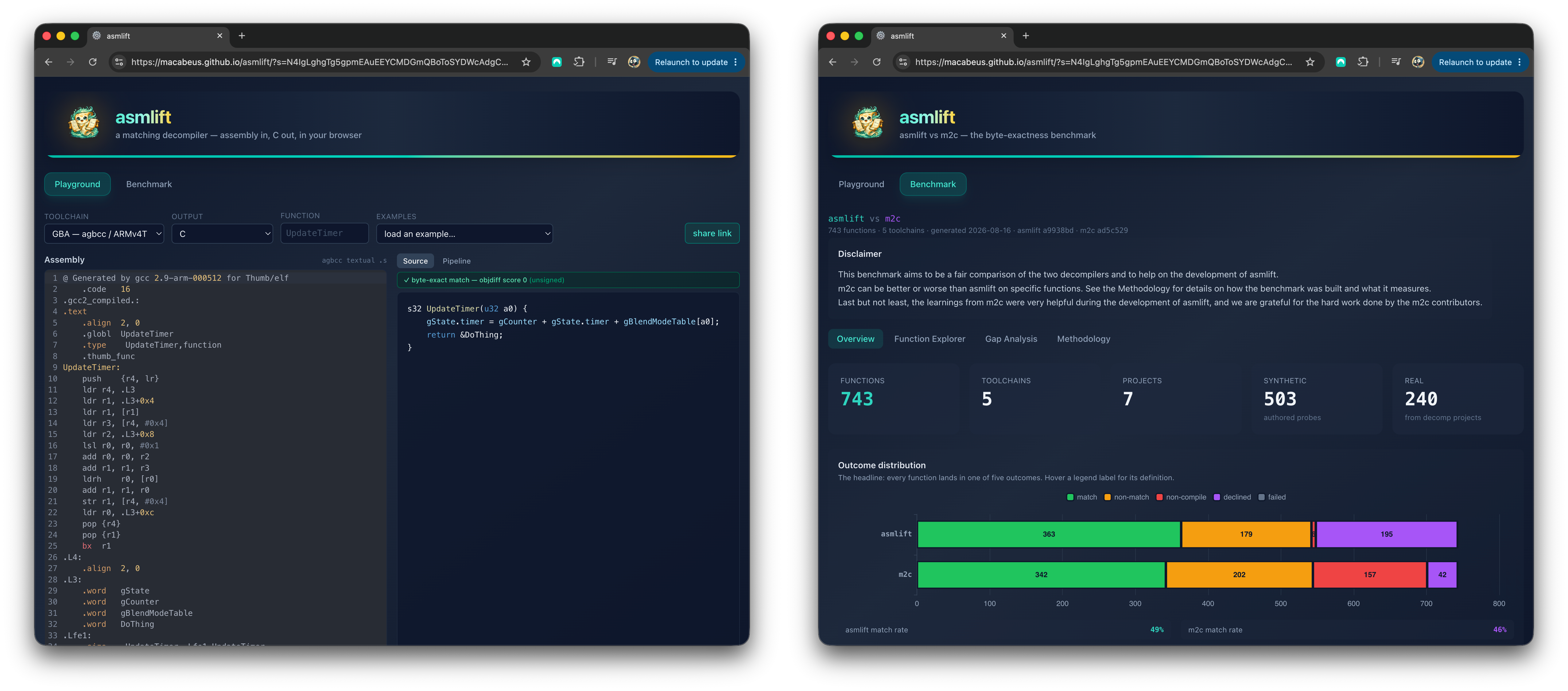Click the Synthetic stat value 503
The image size is (1568, 691).
point(1279,399)
